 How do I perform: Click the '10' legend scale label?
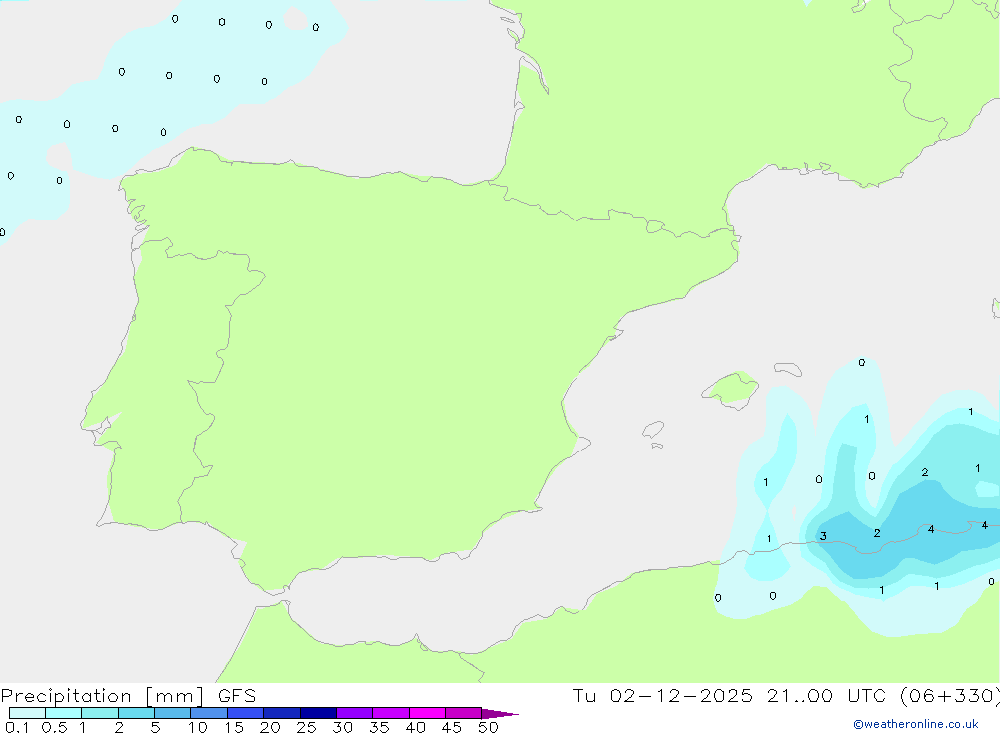point(198,727)
